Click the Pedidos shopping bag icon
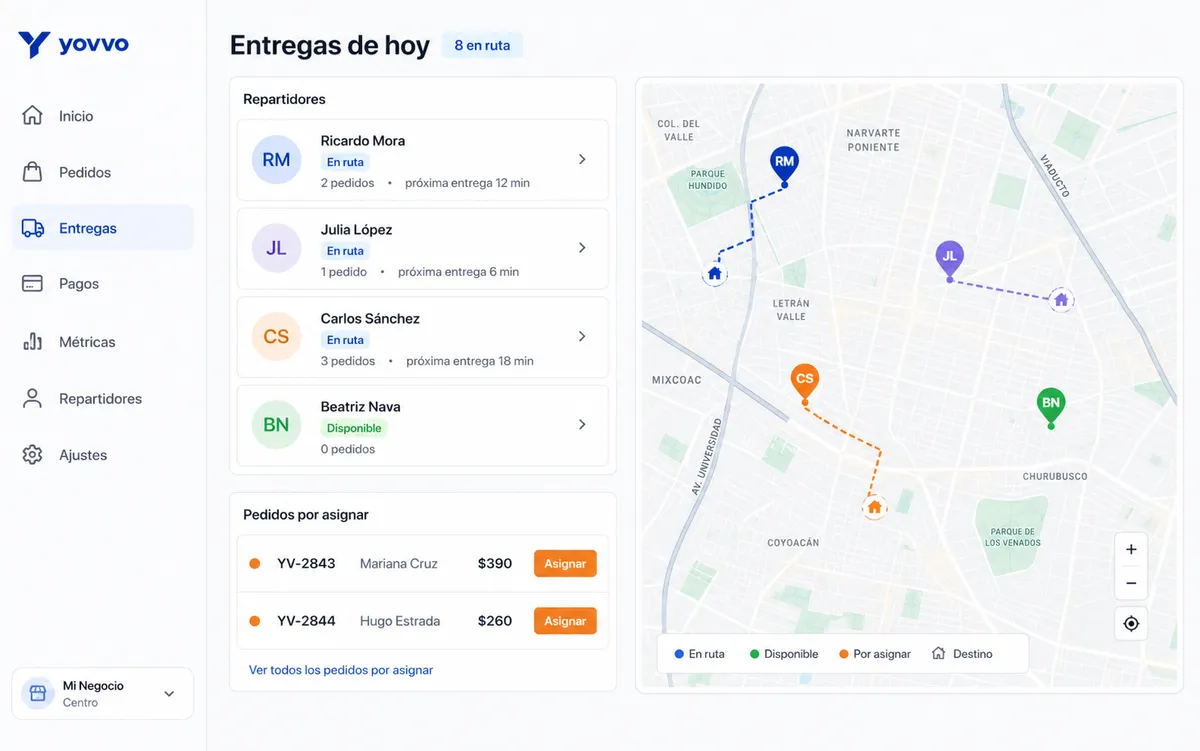1200x751 pixels. click(32, 172)
